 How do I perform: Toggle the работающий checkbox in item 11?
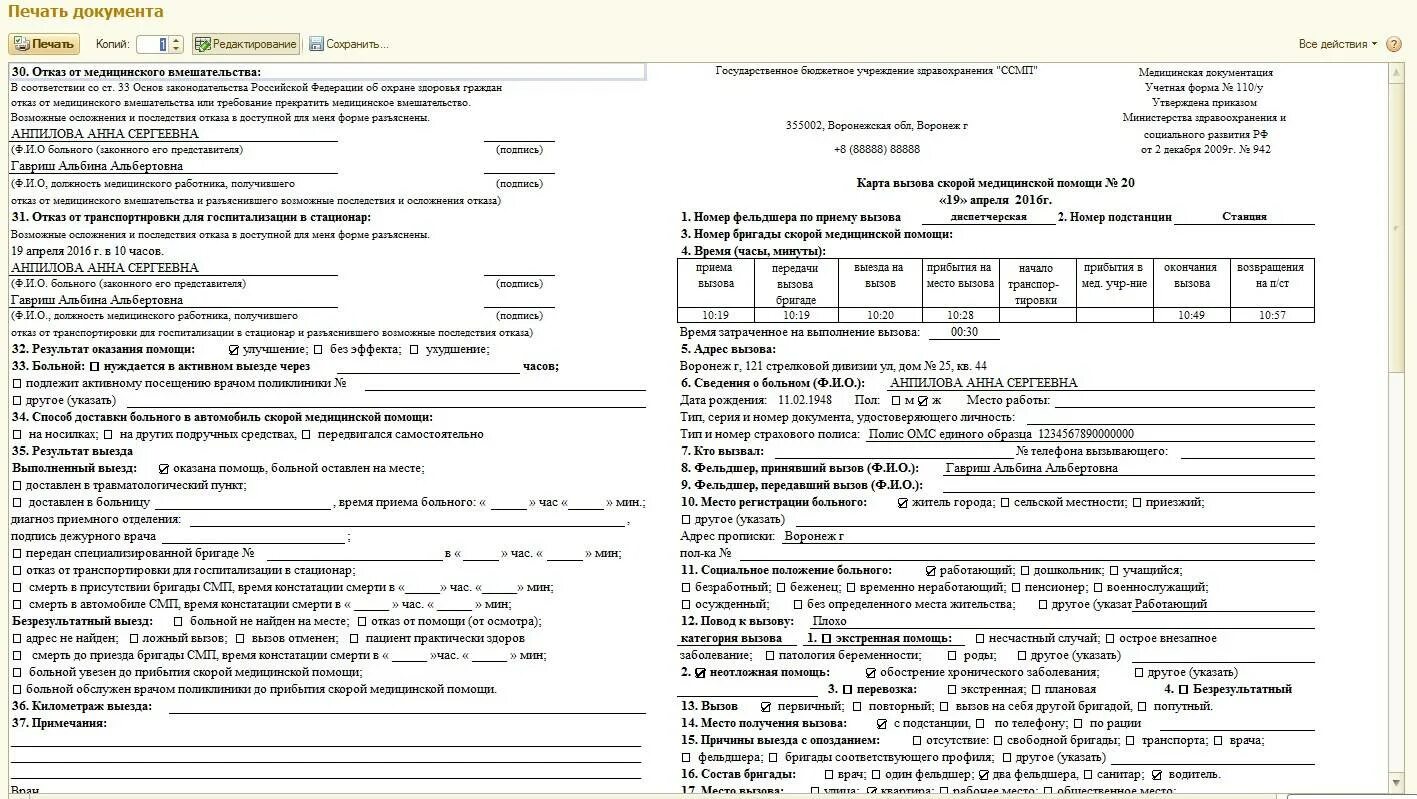pos(931,570)
